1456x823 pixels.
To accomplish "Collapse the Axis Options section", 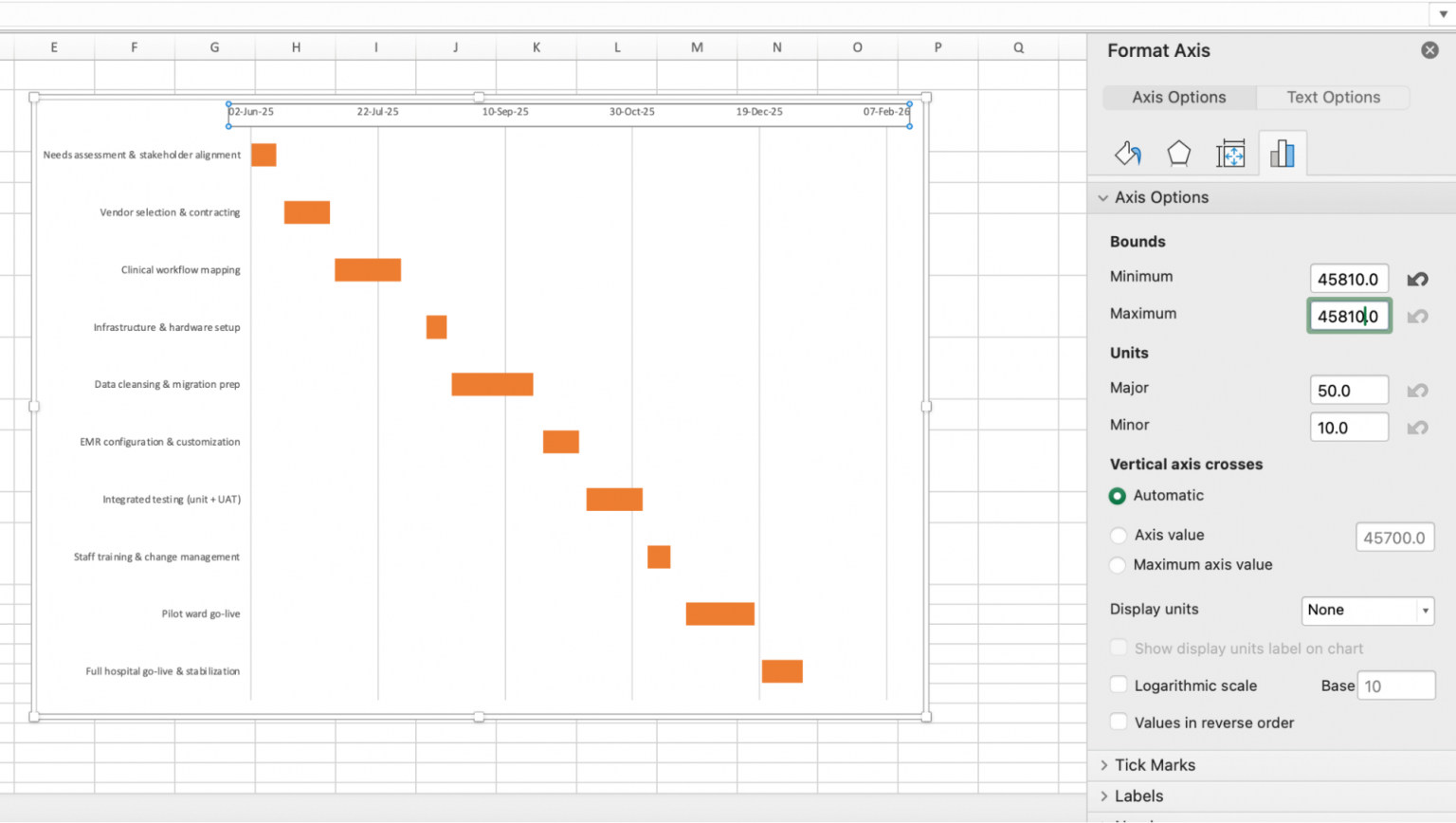I will [1102, 197].
